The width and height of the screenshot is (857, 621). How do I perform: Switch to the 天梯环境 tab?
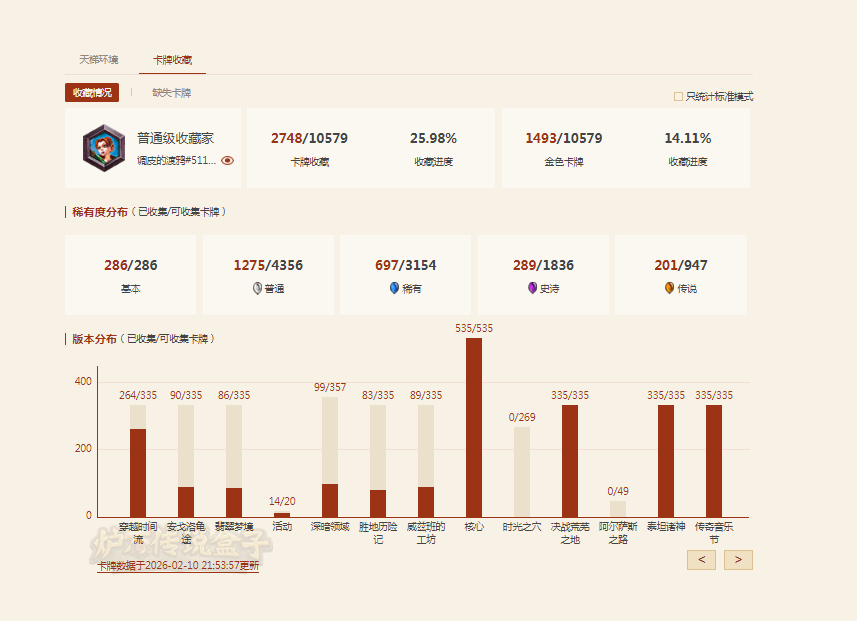[x=98, y=60]
